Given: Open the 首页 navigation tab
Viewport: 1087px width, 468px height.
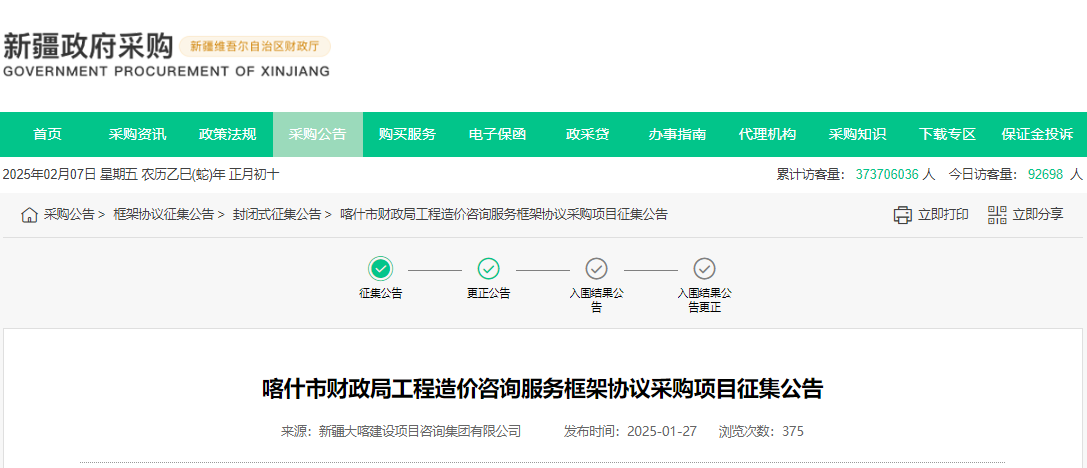Looking at the screenshot, I should point(47,134).
